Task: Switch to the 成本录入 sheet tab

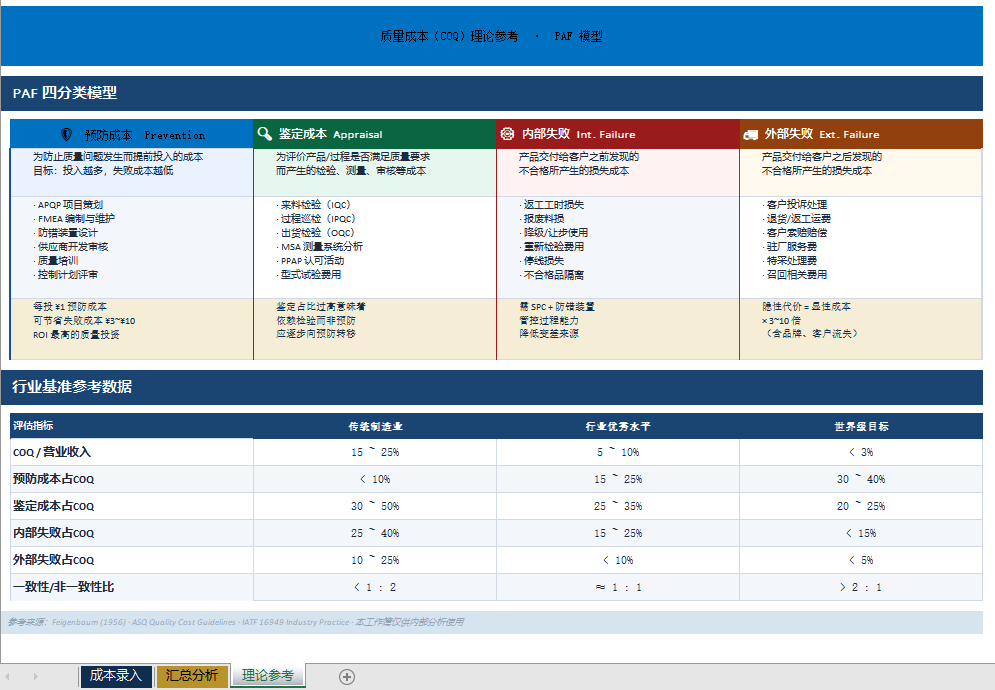Action: point(116,676)
